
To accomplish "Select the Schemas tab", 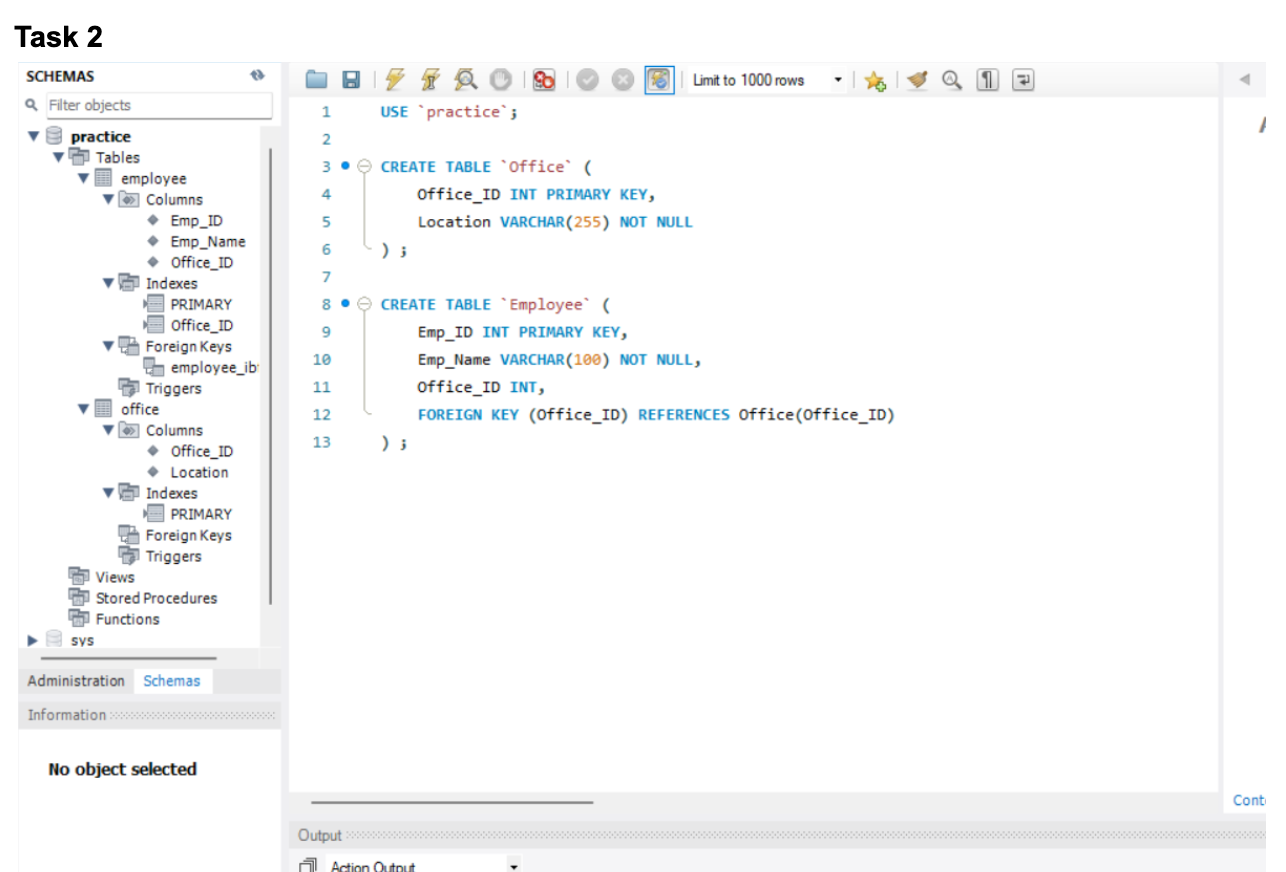I will 172,681.
